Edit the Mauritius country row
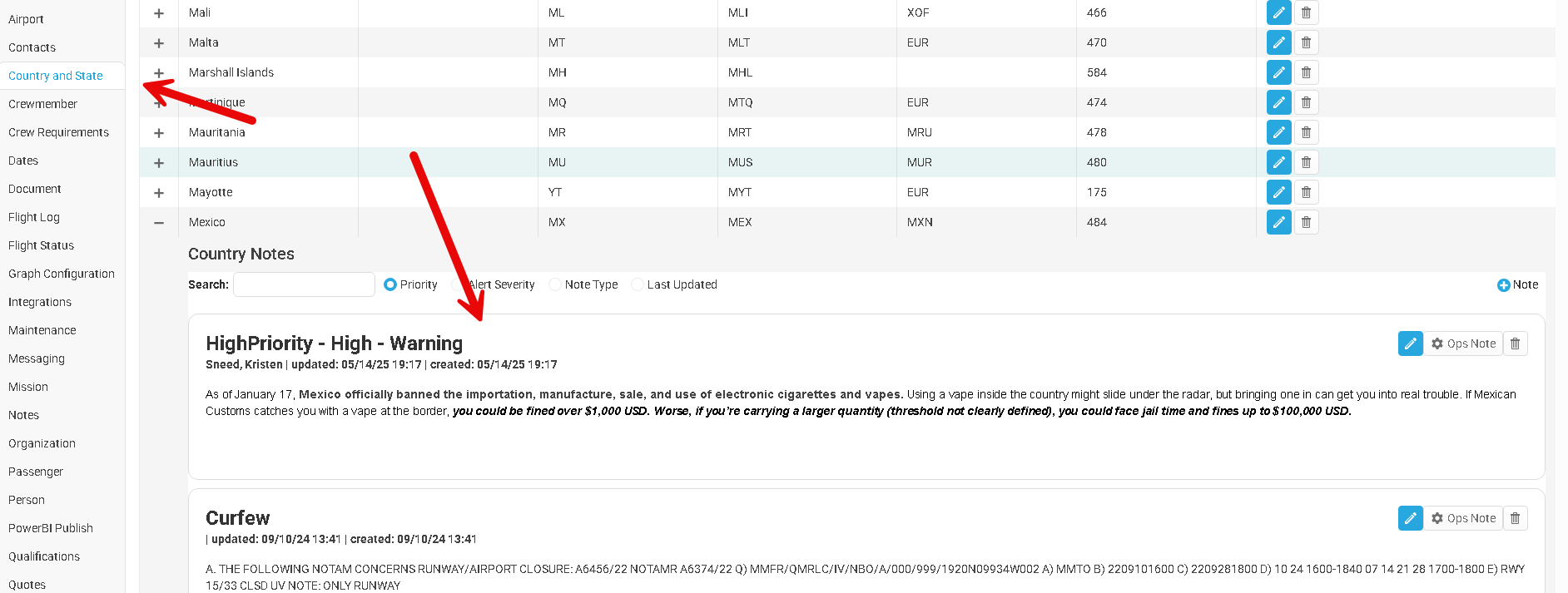This screenshot has height=593, width=1568. pyautogui.click(x=1278, y=162)
